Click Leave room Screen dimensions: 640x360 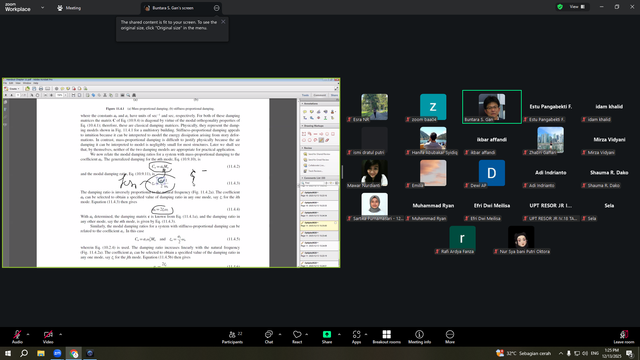click(624, 337)
